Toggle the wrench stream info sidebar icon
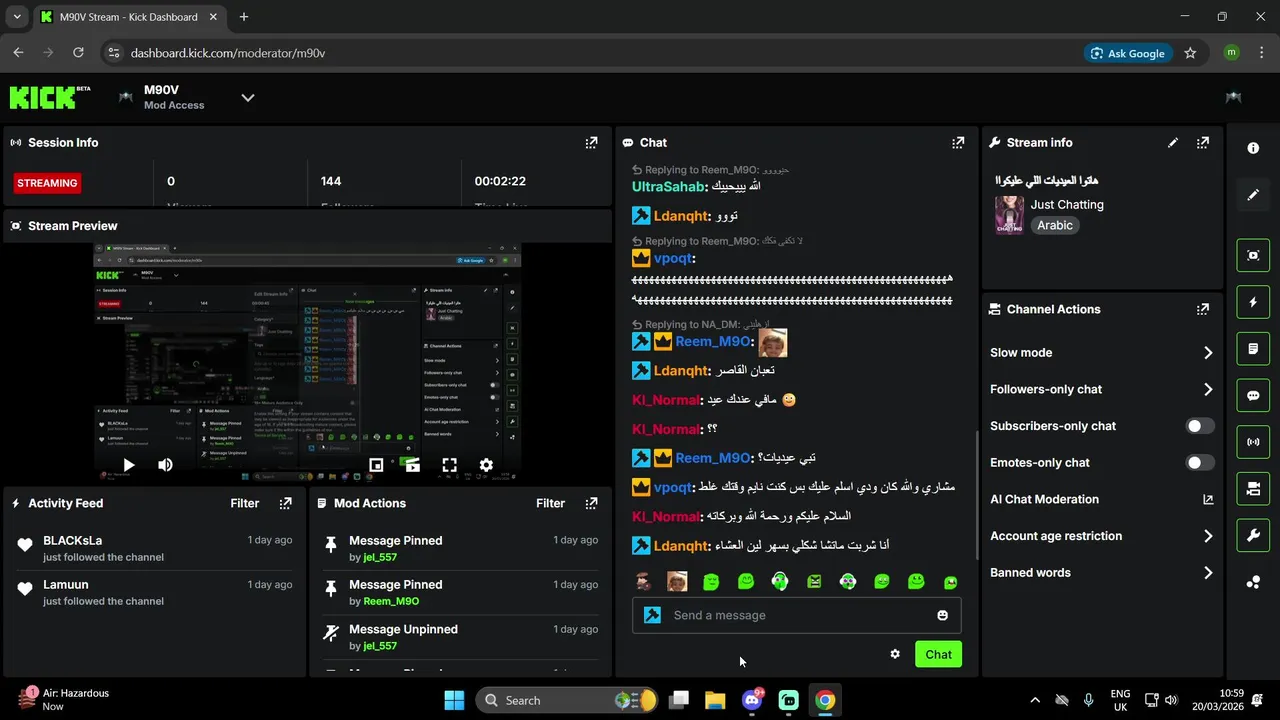The width and height of the screenshot is (1280, 720). pyautogui.click(x=1253, y=535)
